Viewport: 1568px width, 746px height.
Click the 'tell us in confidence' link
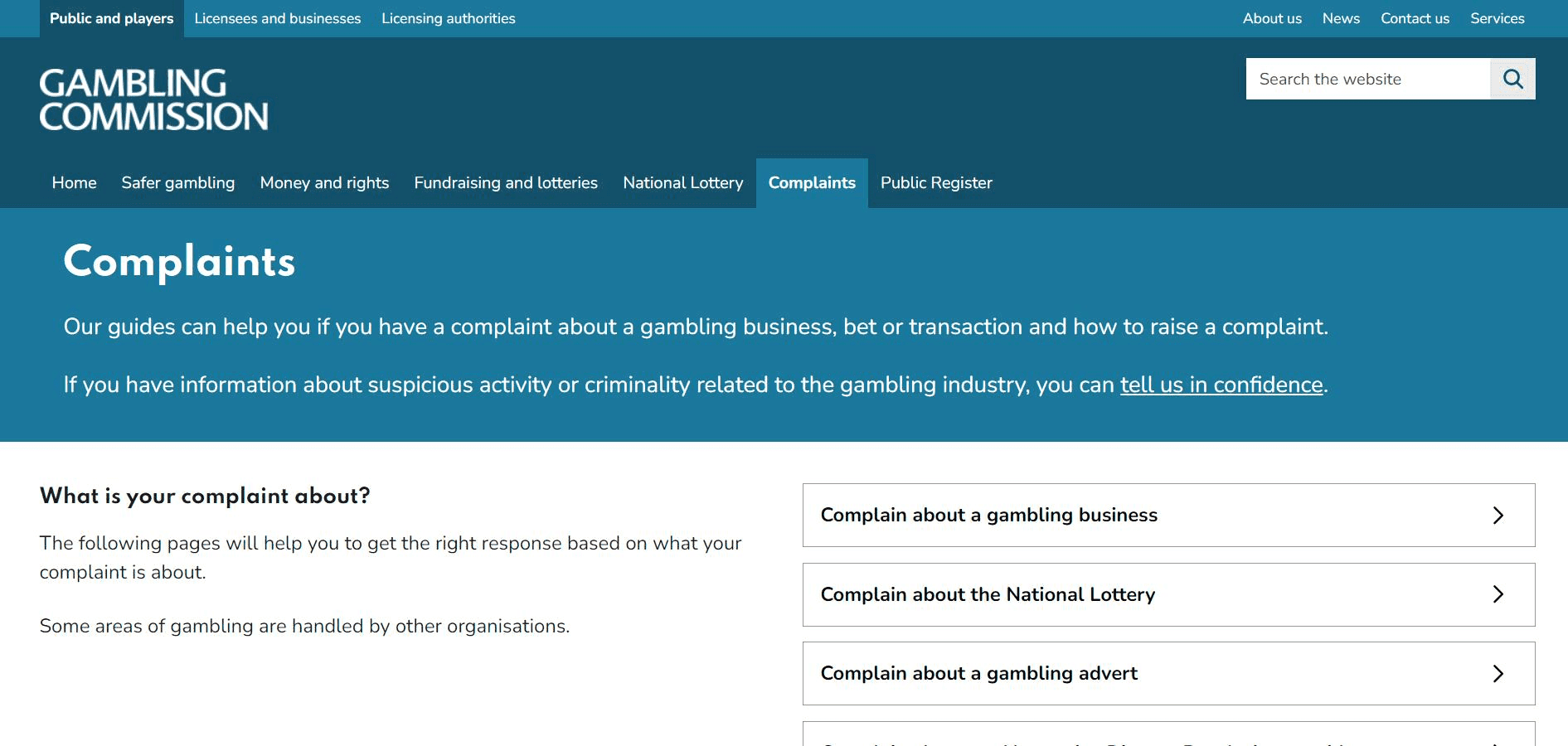(1221, 385)
